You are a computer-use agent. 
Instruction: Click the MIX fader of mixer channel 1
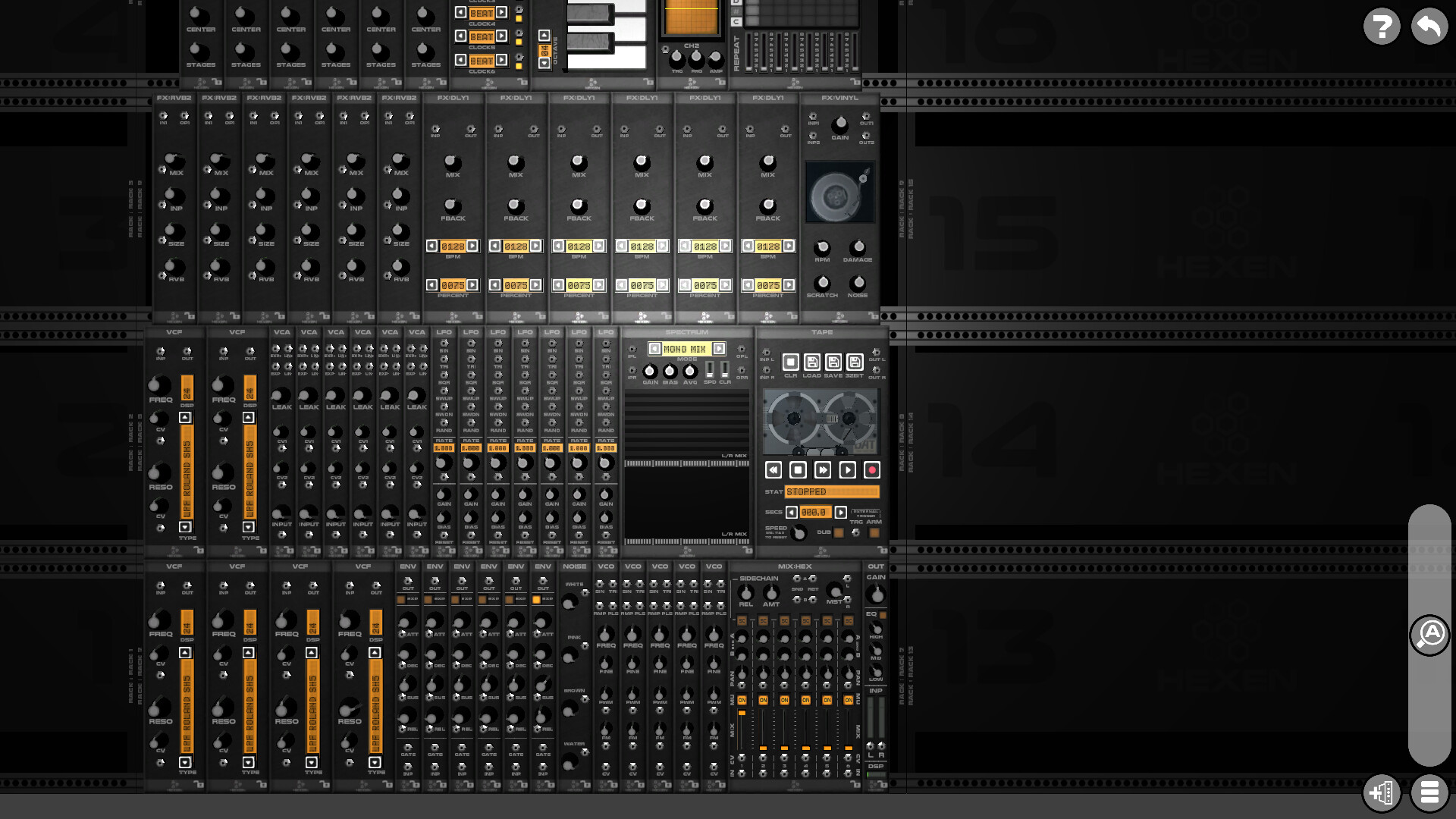(742, 713)
